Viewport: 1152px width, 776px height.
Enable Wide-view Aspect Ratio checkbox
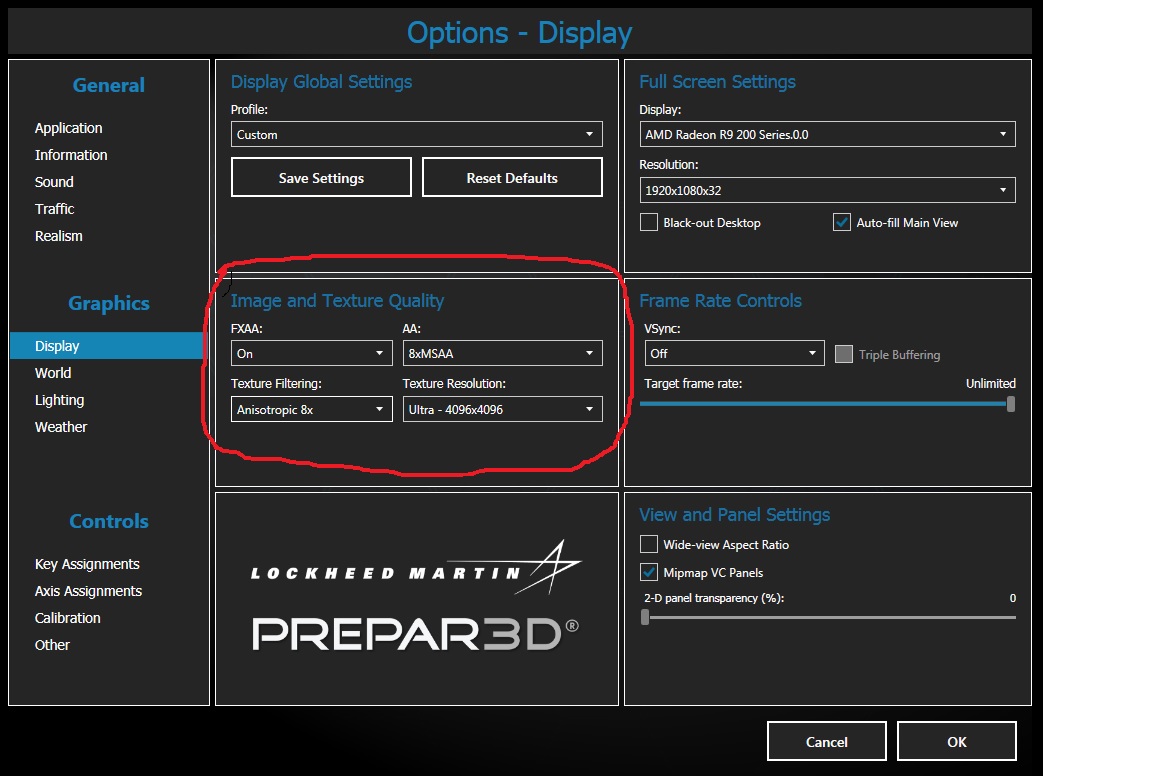[x=649, y=544]
